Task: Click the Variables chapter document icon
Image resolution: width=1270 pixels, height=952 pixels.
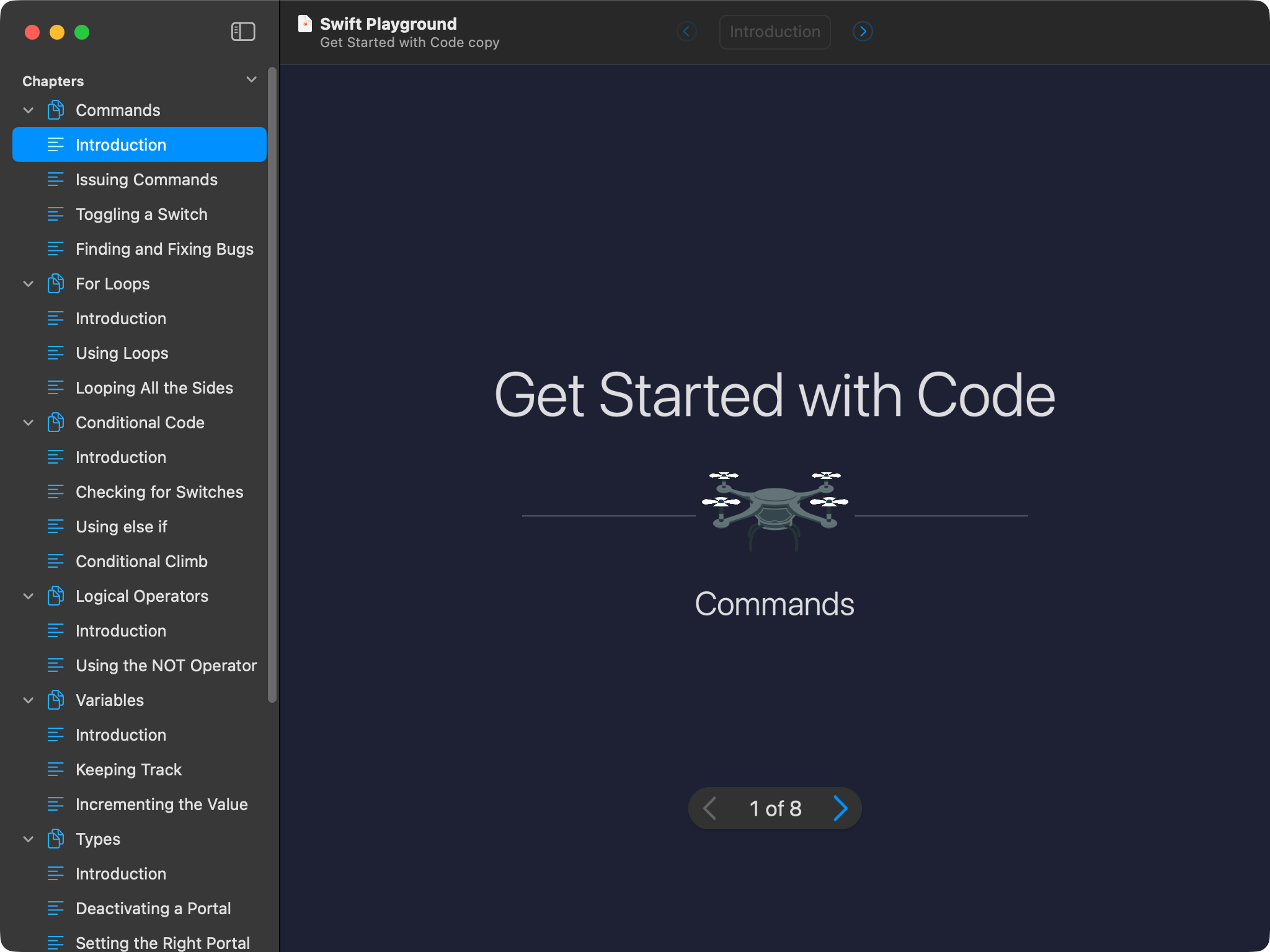Action: tap(56, 700)
